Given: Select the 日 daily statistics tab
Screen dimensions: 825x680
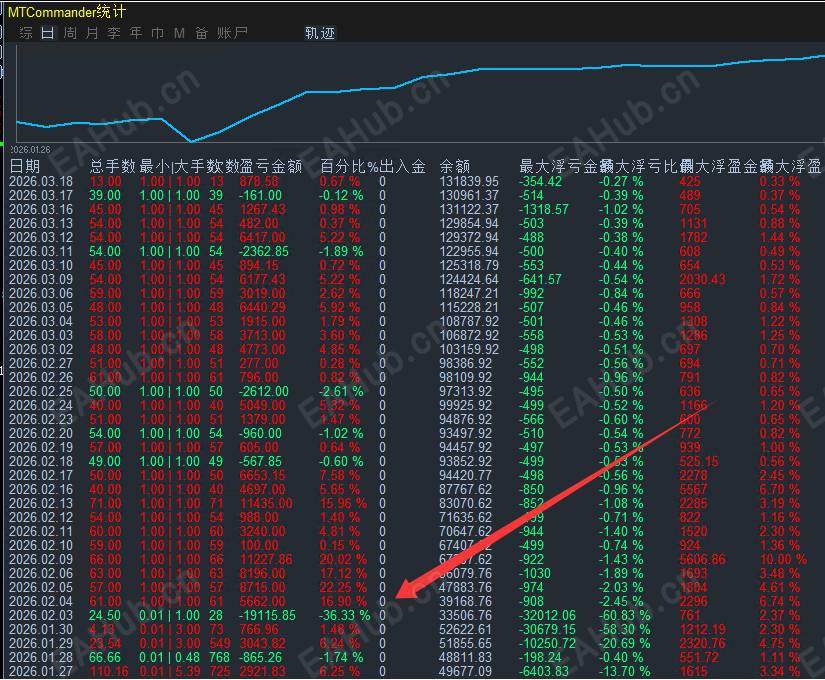Looking at the screenshot, I should point(48,33).
